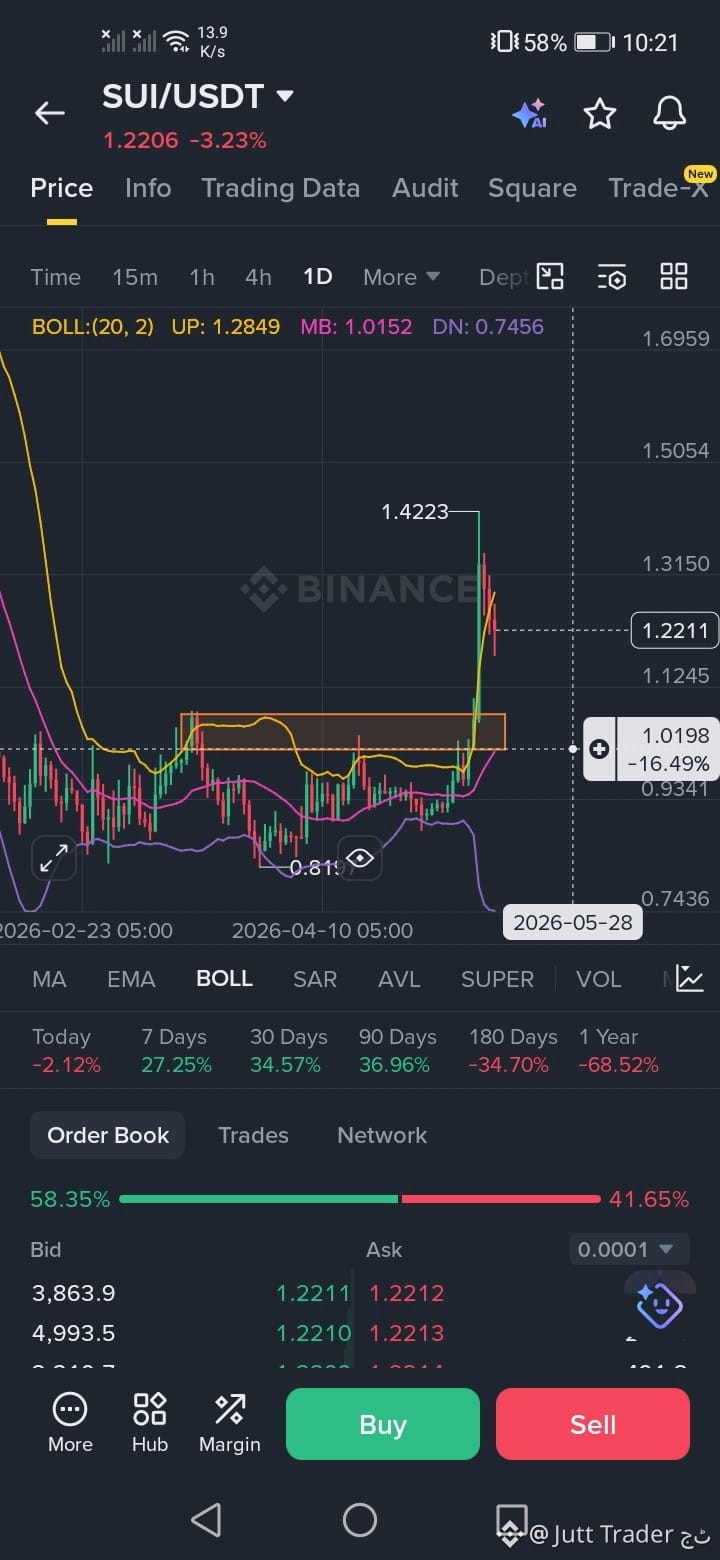Enable the EMA indicator
This screenshot has width=720, height=1560.
tap(131, 979)
